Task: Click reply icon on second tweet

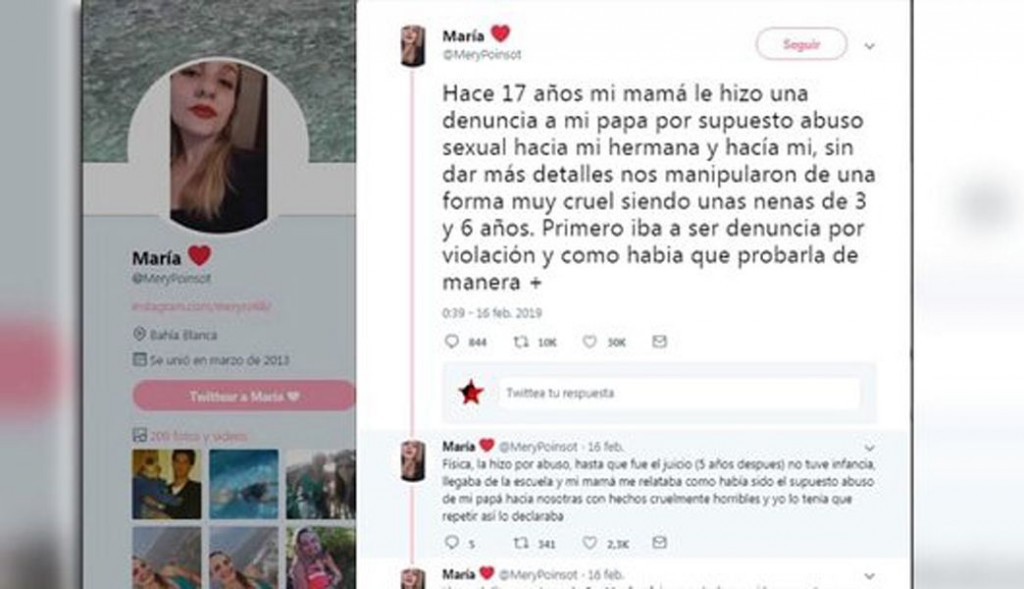Action: point(451,542)
